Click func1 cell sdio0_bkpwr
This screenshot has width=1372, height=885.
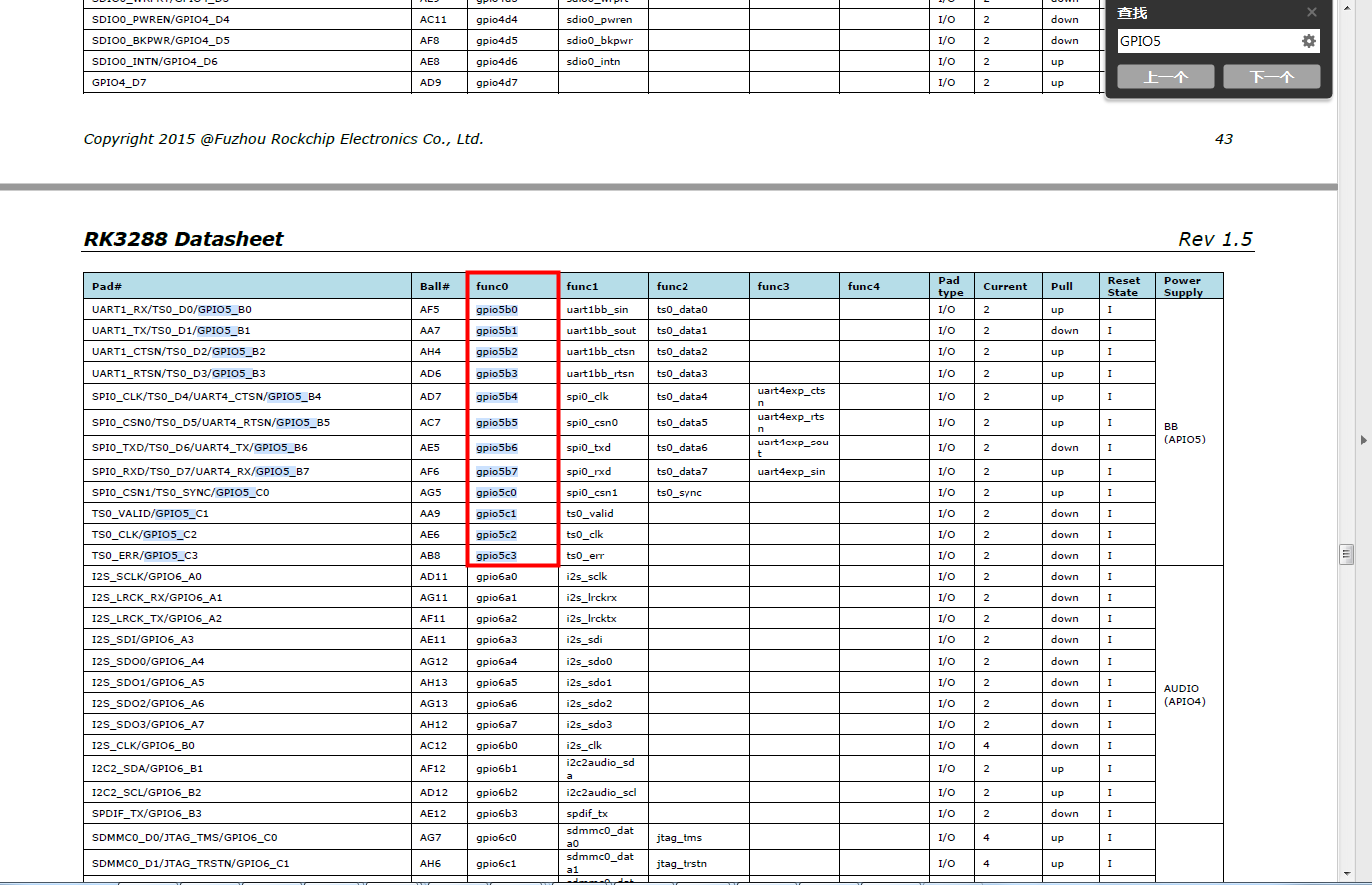[600, 41]
